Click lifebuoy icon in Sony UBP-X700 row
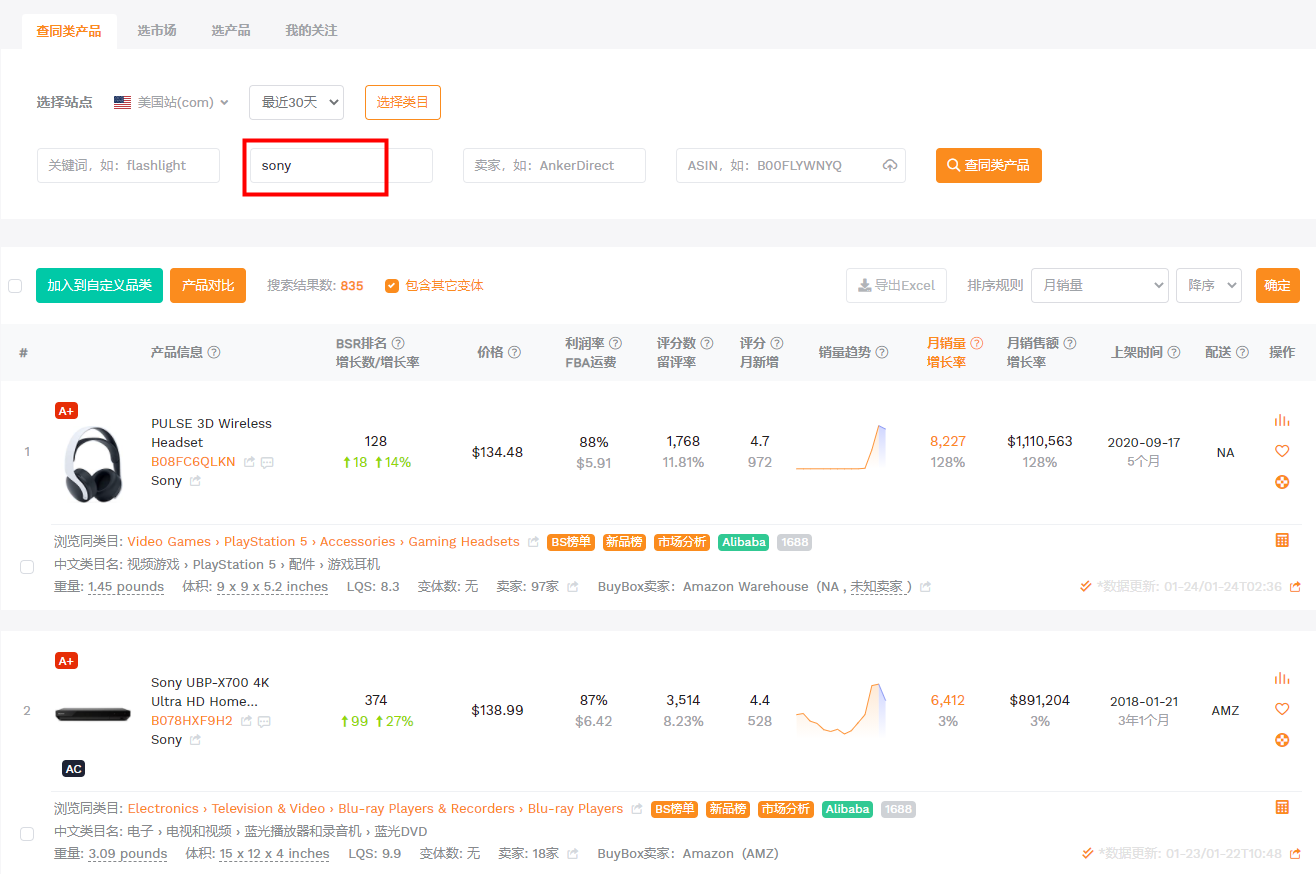Screen dimensions: 1316x874 (1282, 740)
